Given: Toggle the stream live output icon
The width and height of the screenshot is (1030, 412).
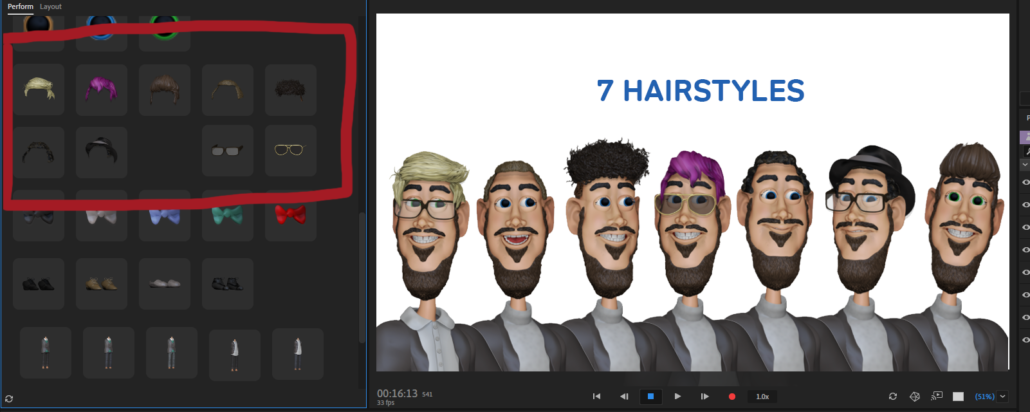Looking at the screenshot, I should pyautogui.click(x=937, y=397).
